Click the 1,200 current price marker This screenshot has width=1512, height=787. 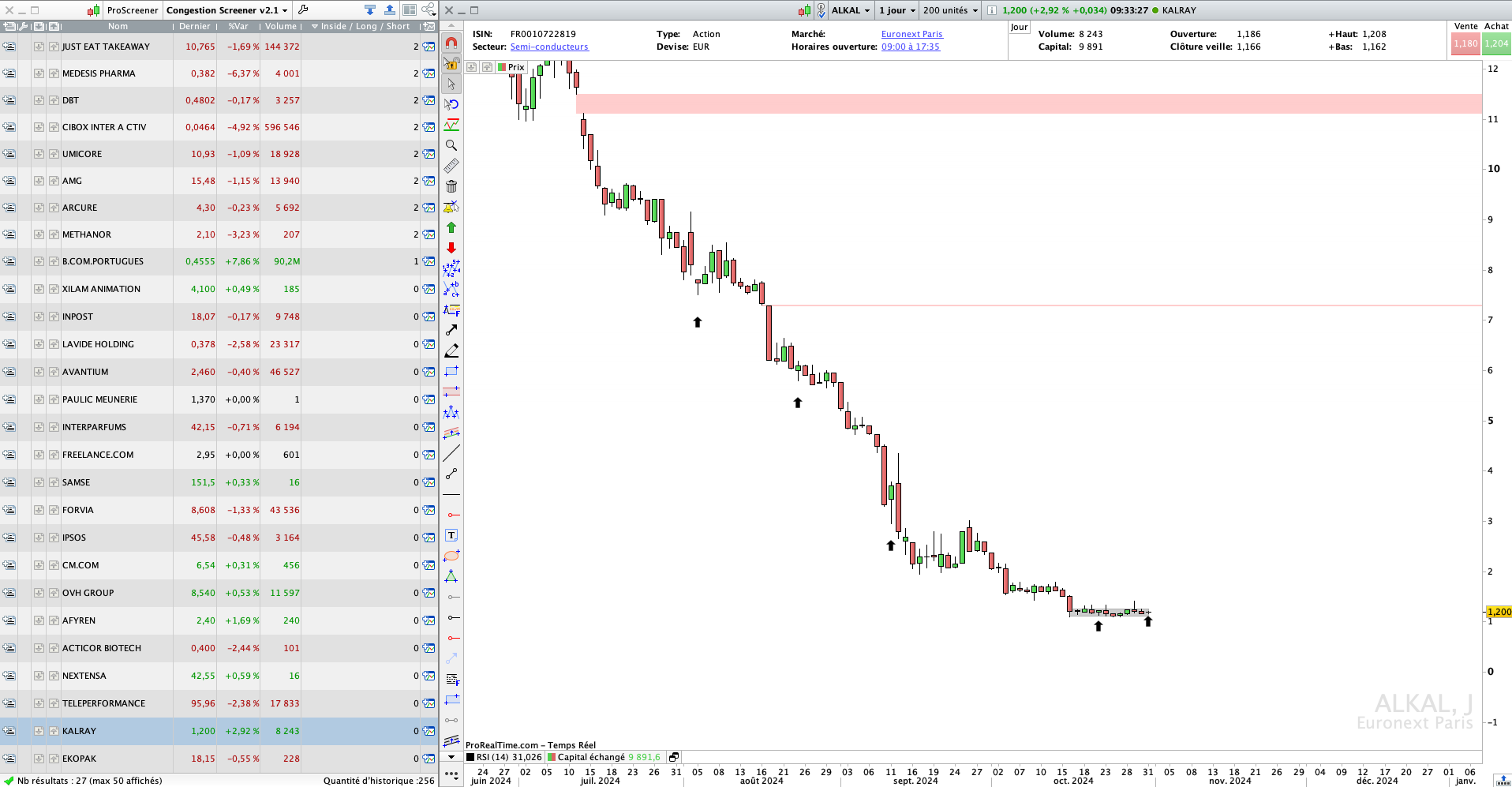coord(1499,612)
